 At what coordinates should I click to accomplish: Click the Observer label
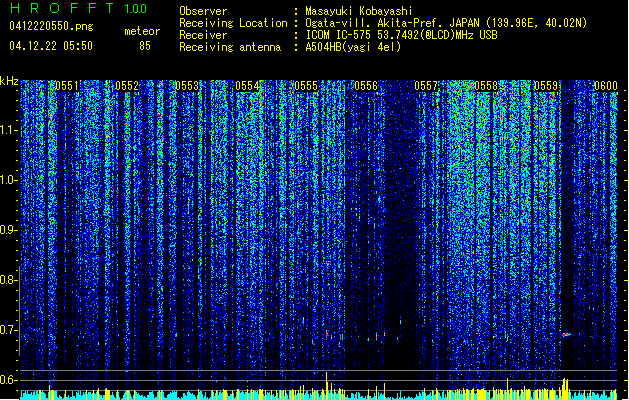203,11
